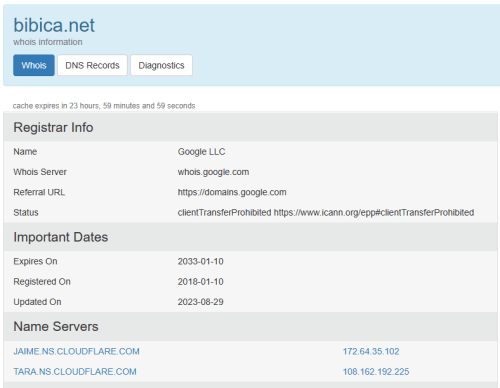
Task: Open the Whois tab
Action: pyautogui.click(x=34, y=65)
